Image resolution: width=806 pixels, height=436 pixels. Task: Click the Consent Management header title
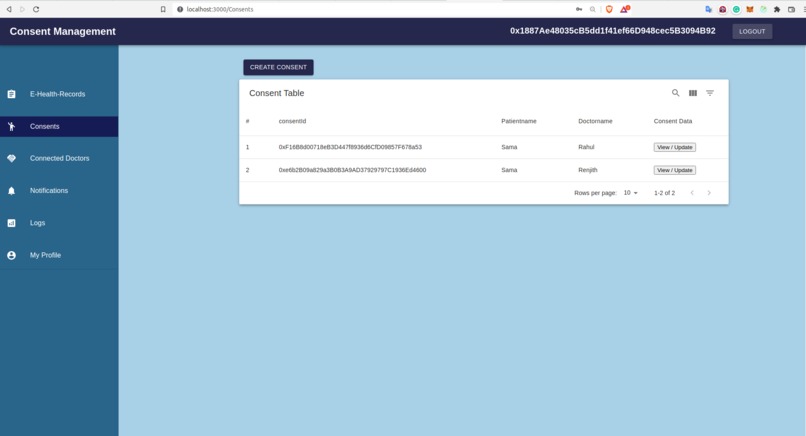tap(63, 31)
